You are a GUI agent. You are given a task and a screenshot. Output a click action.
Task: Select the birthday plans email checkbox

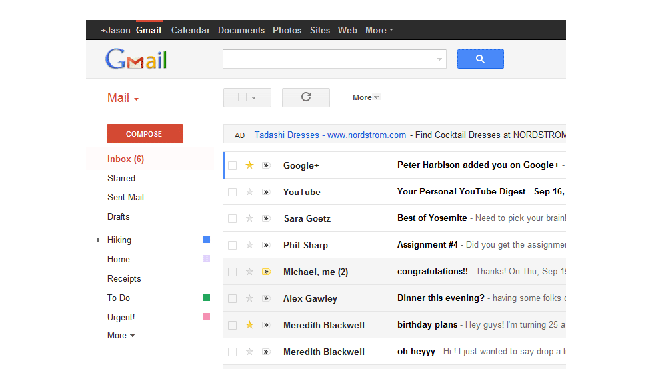[232, 325]
